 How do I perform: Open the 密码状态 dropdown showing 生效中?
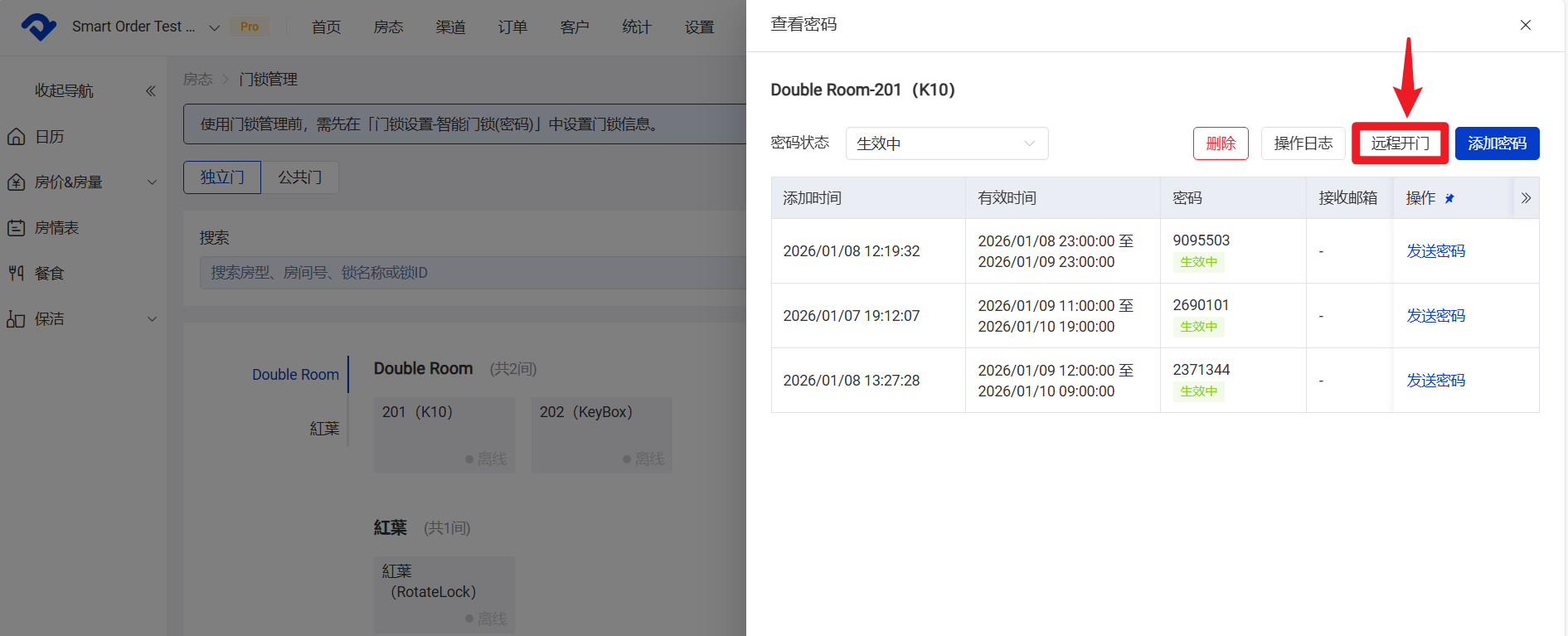pyautogui.click(x=946, y=143)
